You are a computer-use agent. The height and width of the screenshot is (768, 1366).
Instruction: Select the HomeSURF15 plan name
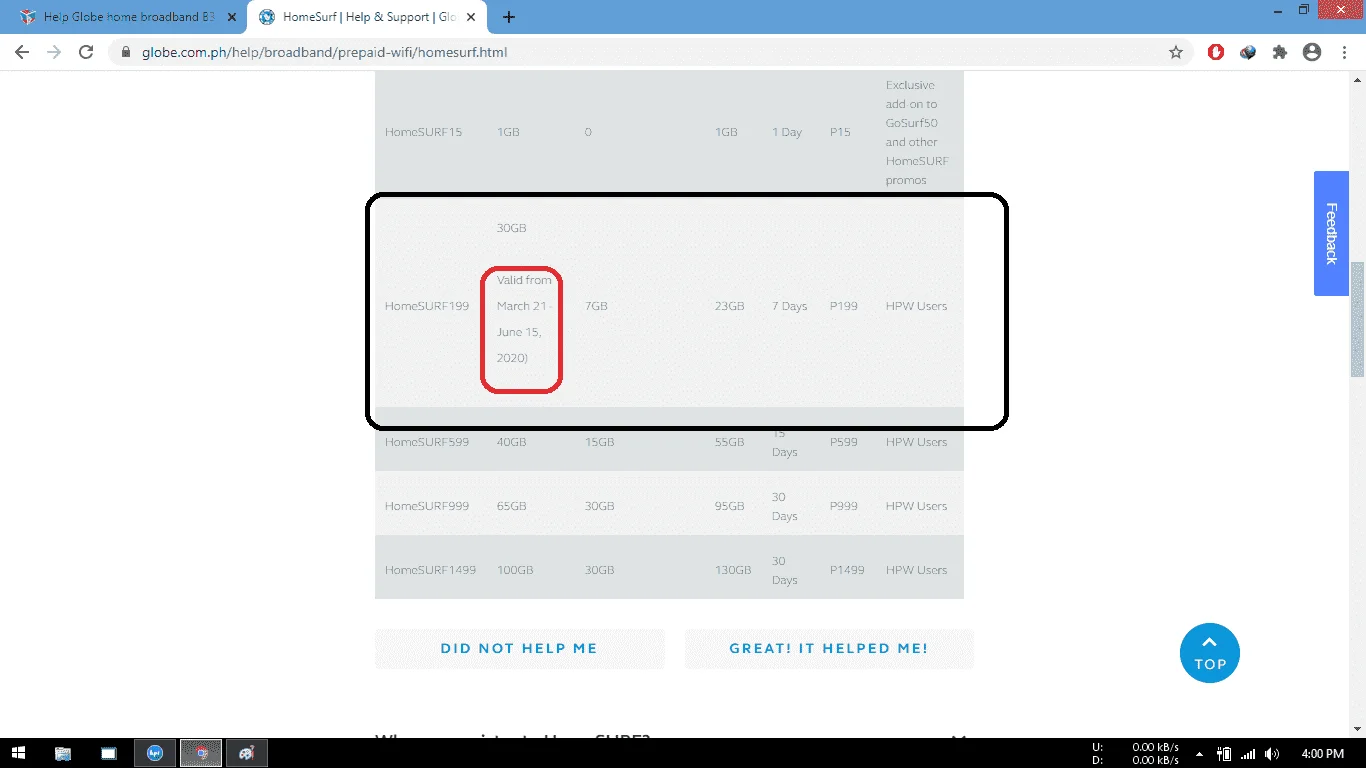coord(423,132)
